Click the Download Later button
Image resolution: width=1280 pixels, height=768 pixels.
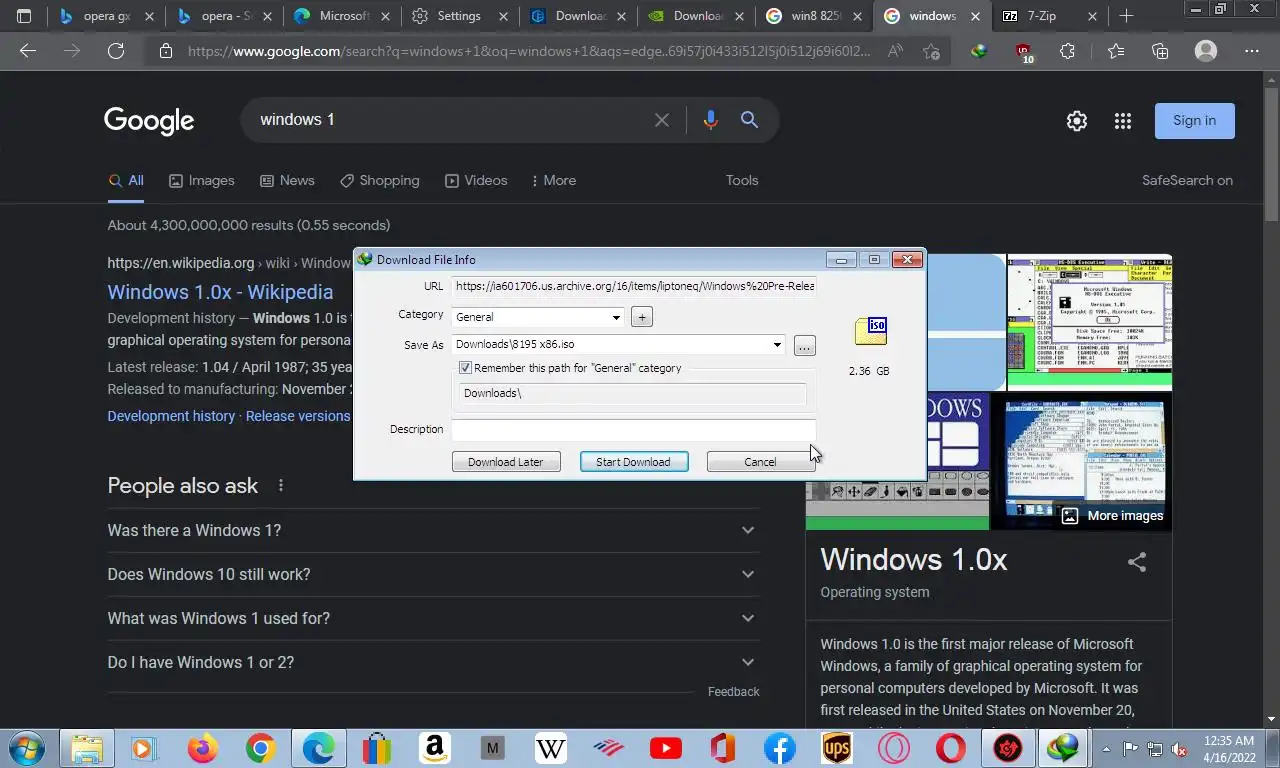506,462
